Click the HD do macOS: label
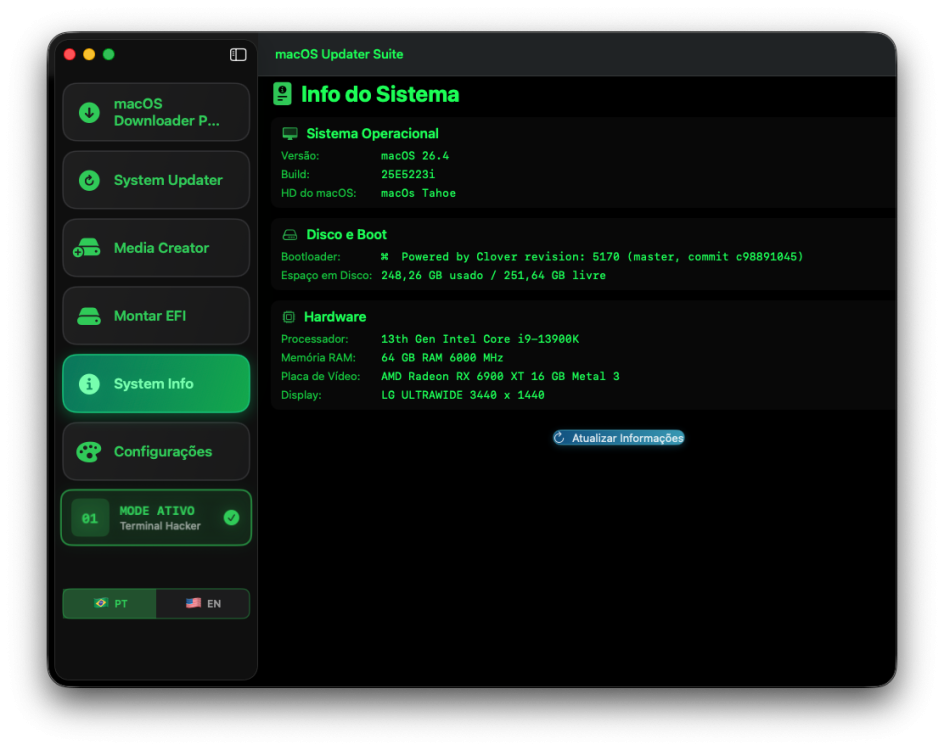The width and height of the screenshot is (944, 750). click(318, 193)
